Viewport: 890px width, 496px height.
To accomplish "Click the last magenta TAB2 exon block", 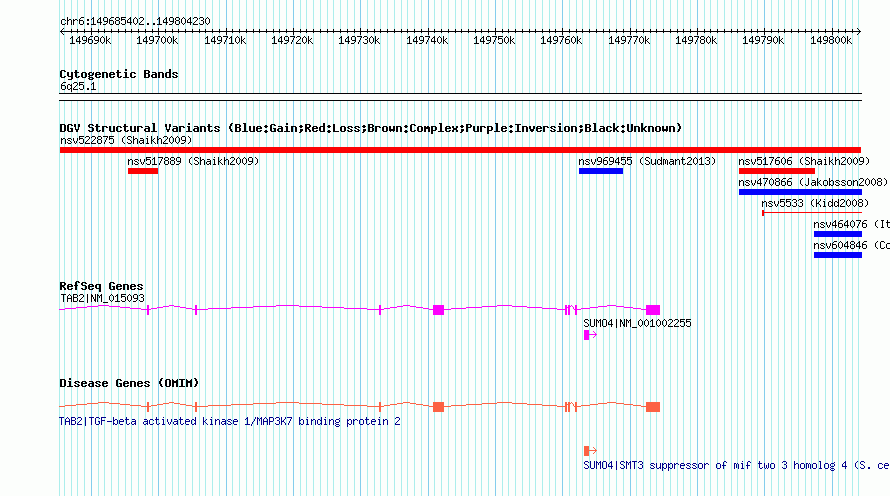I will (x=653, y=310).
